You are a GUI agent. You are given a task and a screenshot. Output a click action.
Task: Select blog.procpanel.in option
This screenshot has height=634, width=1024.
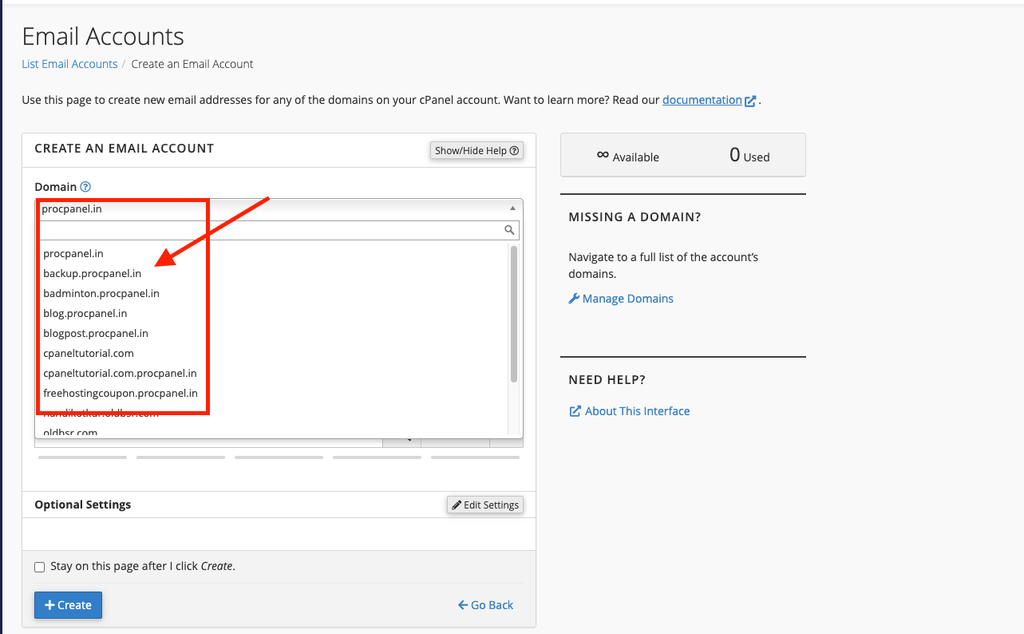point(85,313)
